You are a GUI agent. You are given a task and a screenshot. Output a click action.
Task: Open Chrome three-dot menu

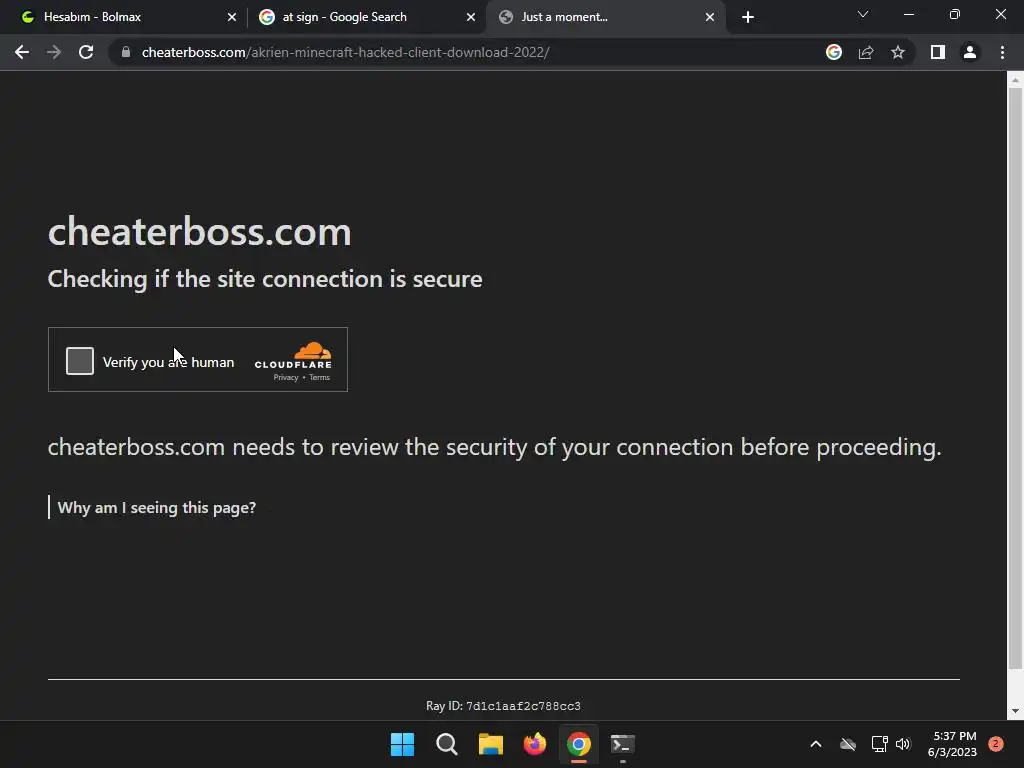pyautogui.click(x=1002, y=52)
